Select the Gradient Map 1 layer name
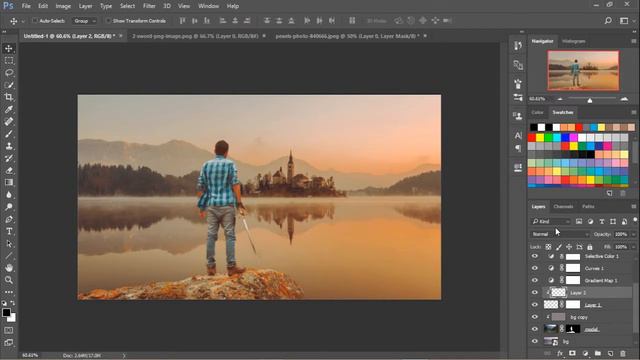 [x=601, y=281]
